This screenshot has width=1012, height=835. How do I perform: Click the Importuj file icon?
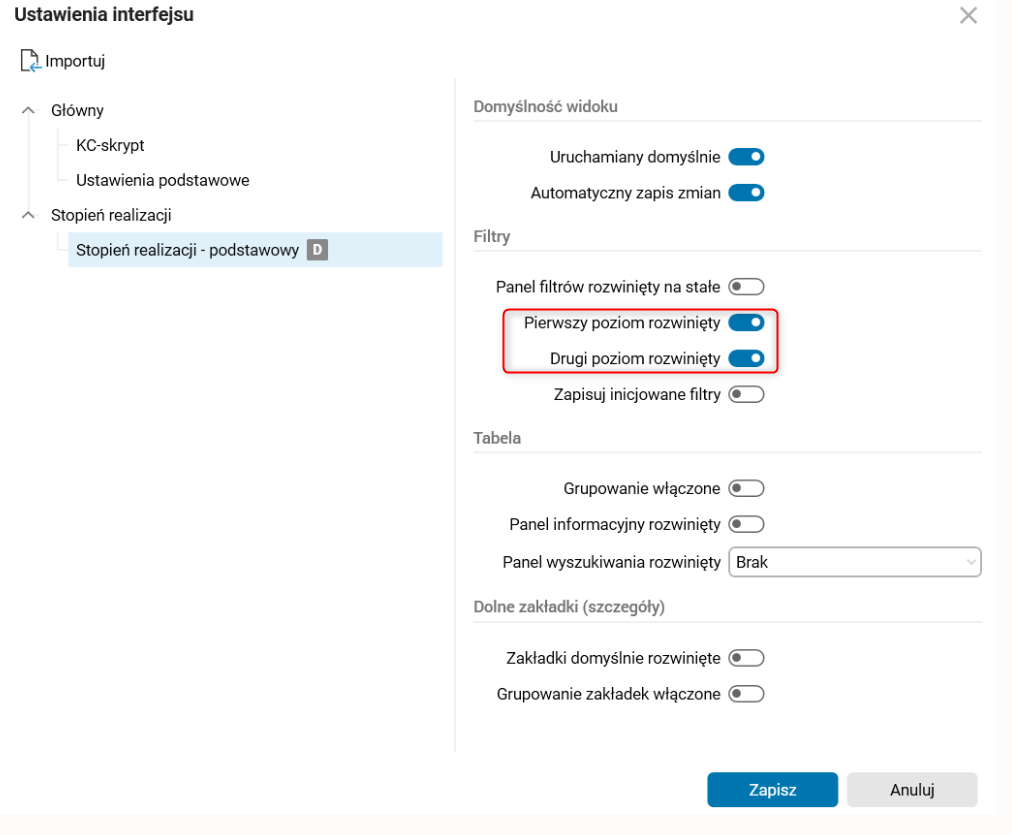[x=30, y=61]
